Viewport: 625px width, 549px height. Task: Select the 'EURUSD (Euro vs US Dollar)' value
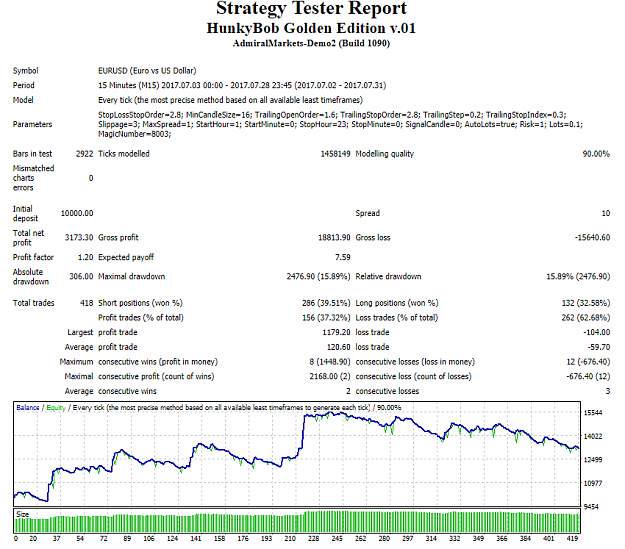[147, 71]
